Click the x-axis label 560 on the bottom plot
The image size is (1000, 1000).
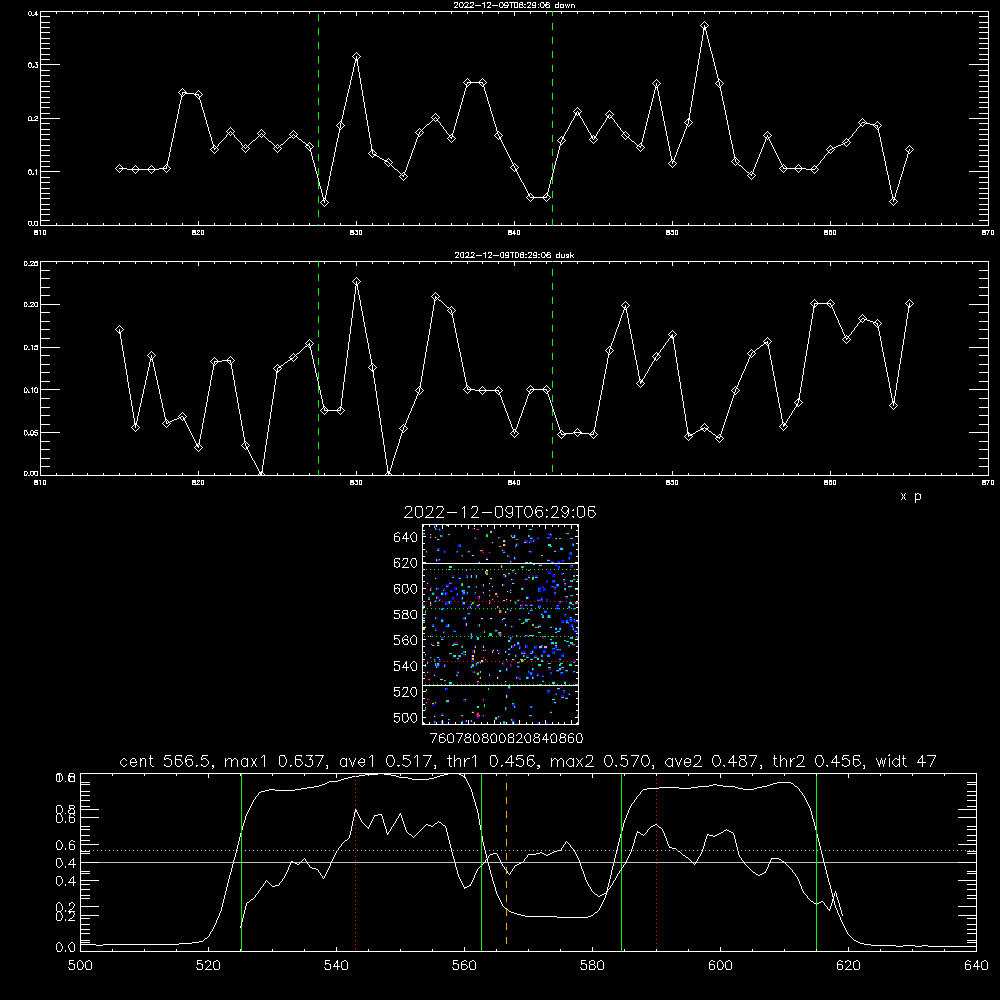(x=464, y=966)
